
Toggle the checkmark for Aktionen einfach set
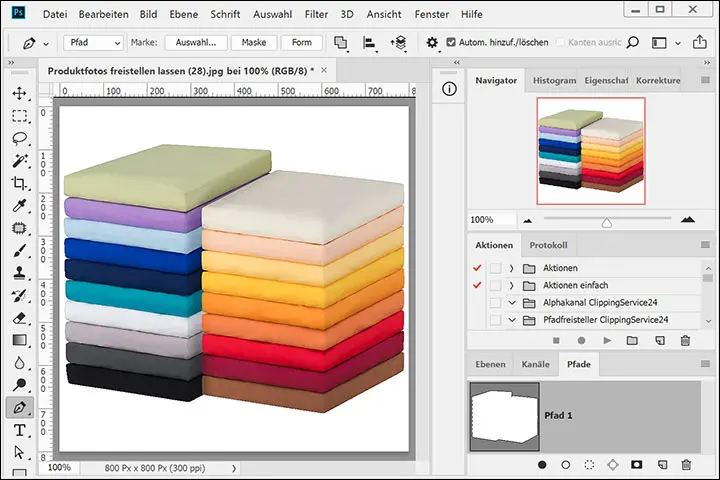point(476,286)
